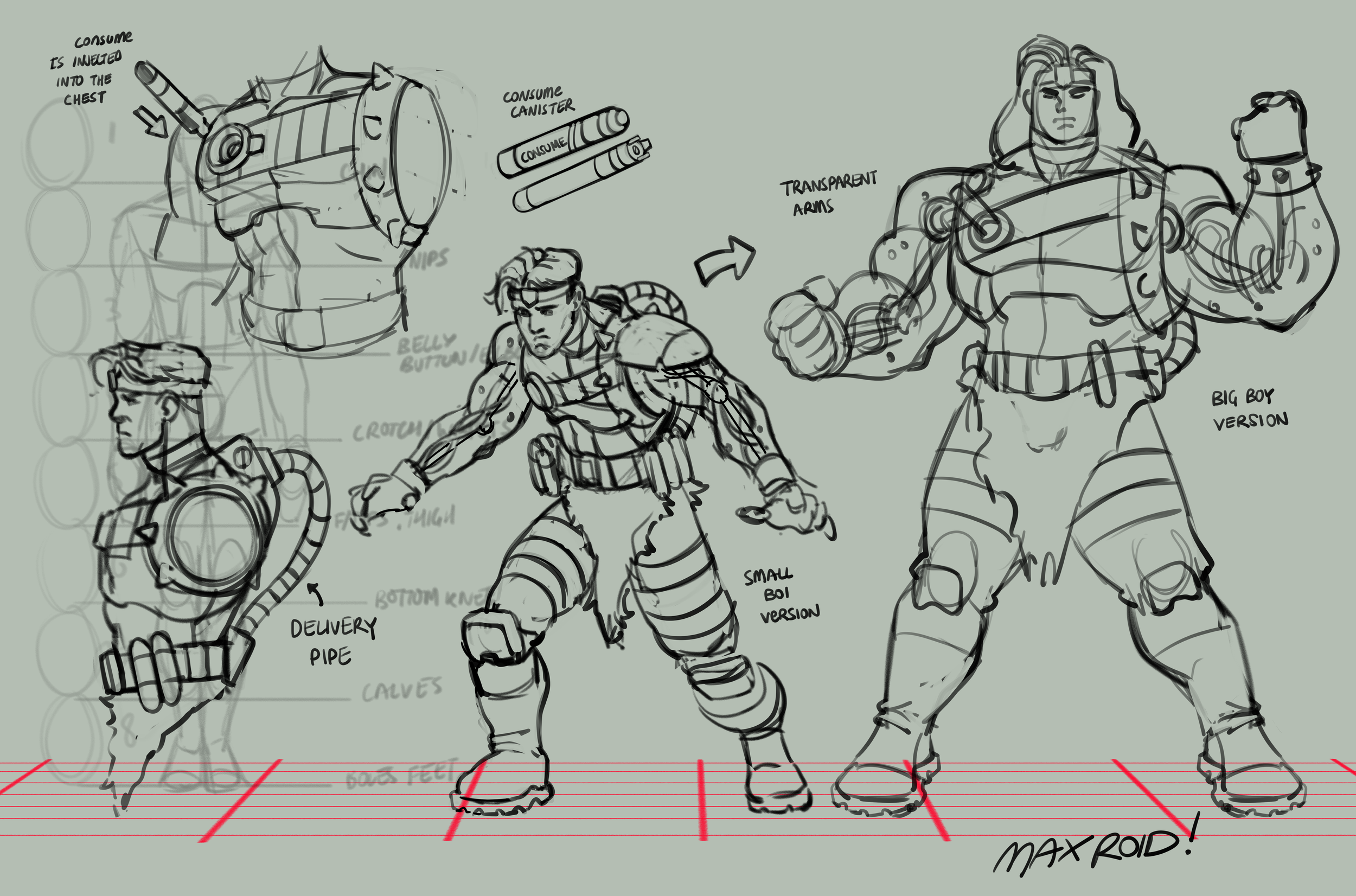Select the "SMALL BOI VERSION" caption

pos(781,596)
